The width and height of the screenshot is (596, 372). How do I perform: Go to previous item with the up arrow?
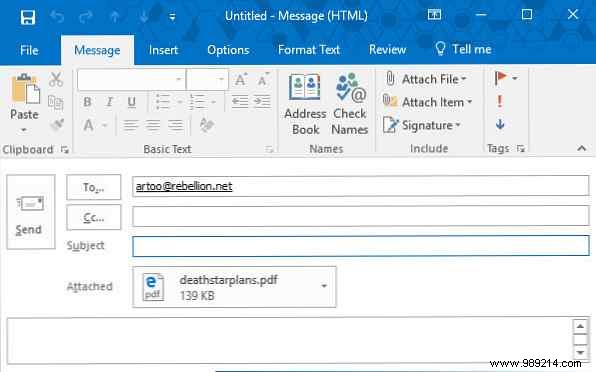pyautogui.click(x=115, y=17)
